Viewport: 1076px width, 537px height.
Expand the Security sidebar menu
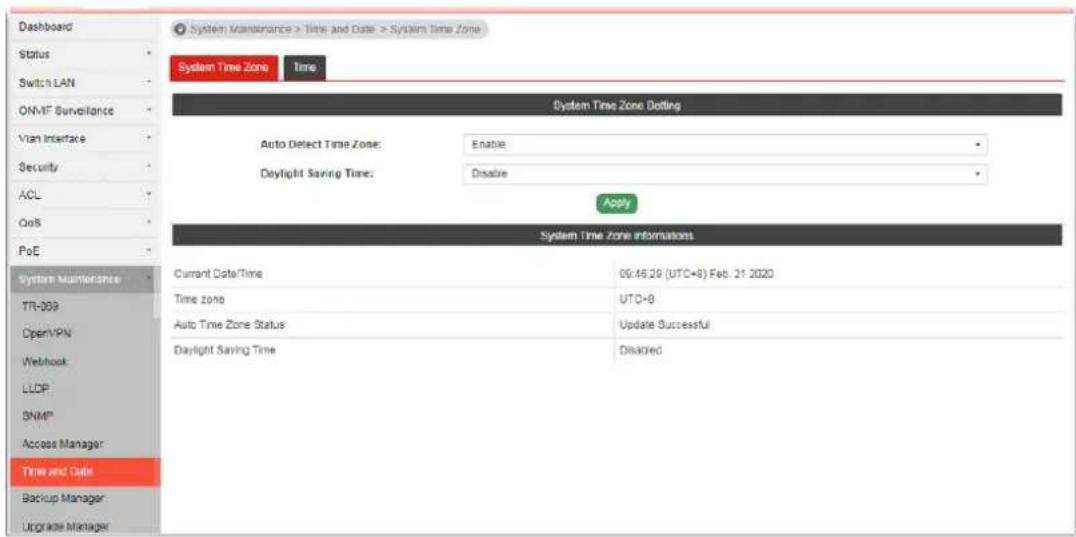85,167
